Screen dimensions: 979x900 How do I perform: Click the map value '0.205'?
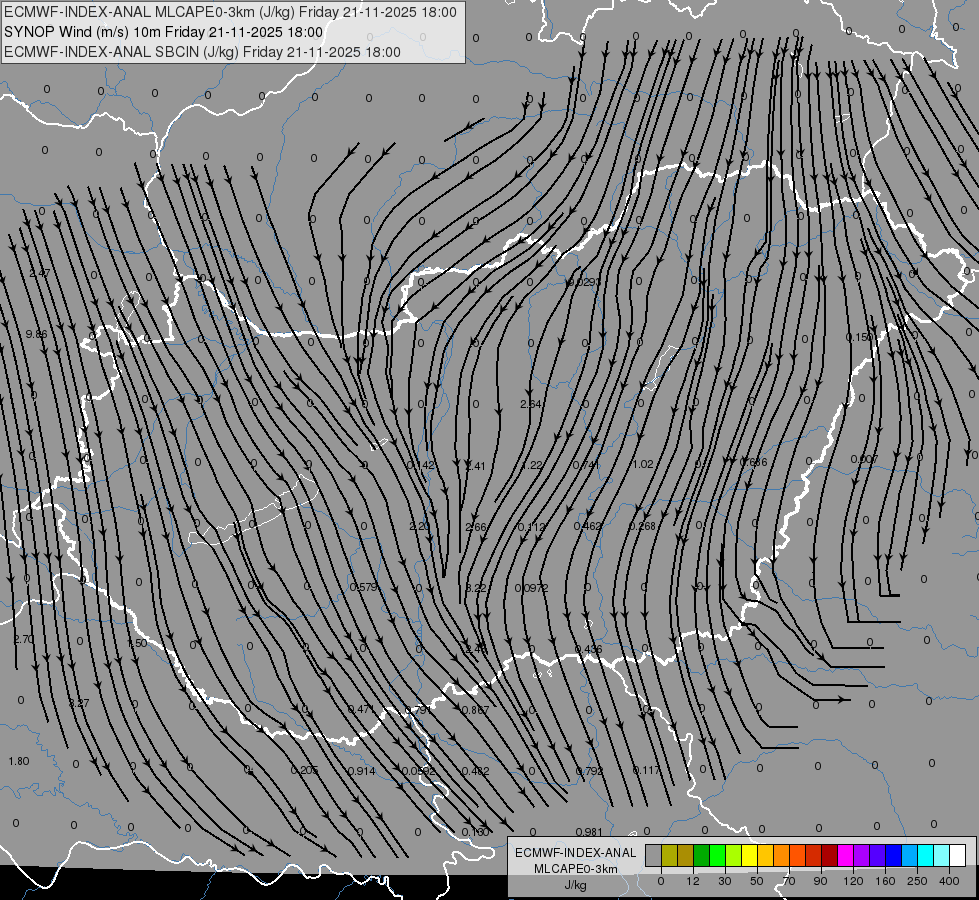coord(304,770)
